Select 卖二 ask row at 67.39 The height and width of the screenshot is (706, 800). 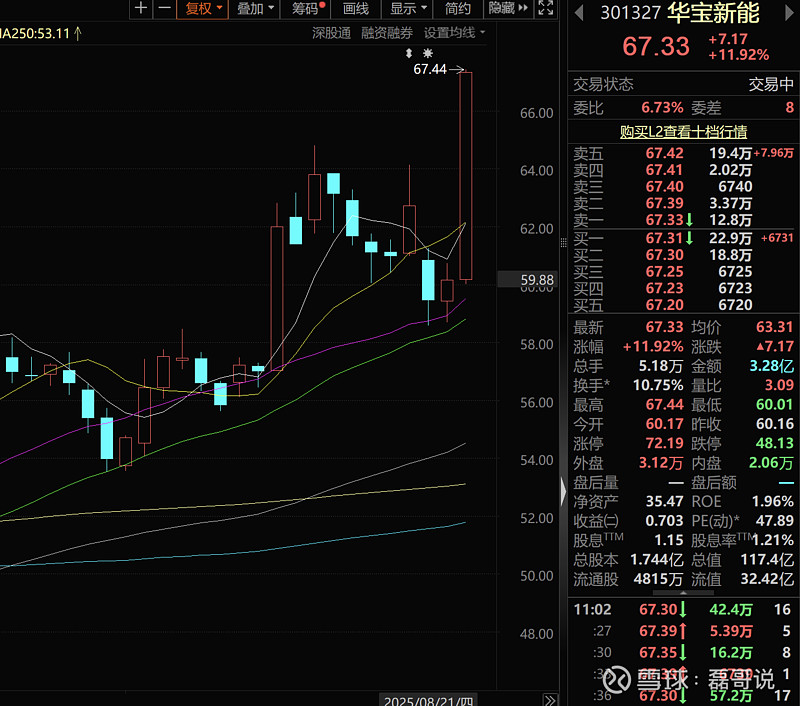683,204
